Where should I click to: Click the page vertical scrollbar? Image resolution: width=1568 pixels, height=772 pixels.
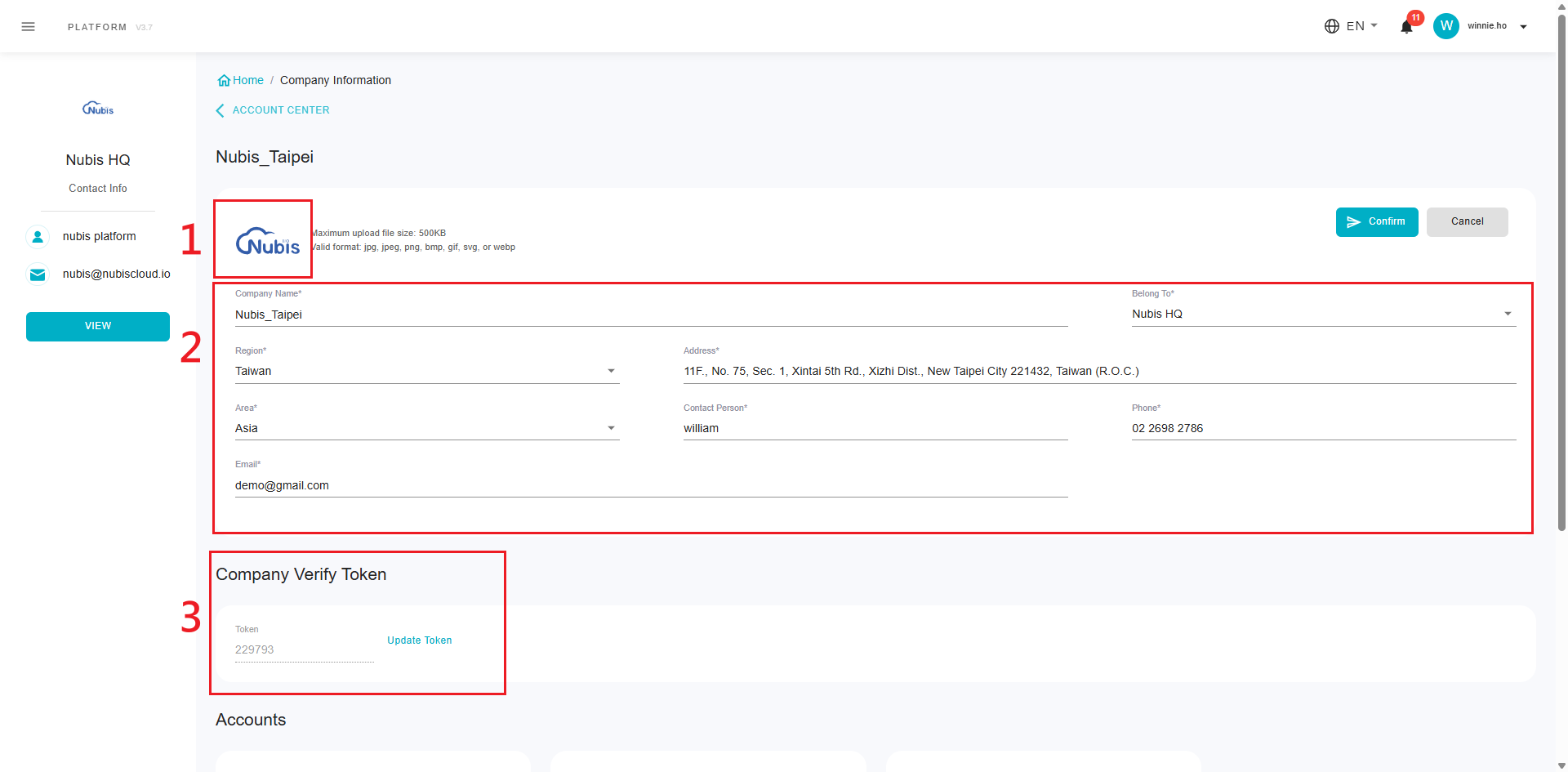(x=1561, y=272)
